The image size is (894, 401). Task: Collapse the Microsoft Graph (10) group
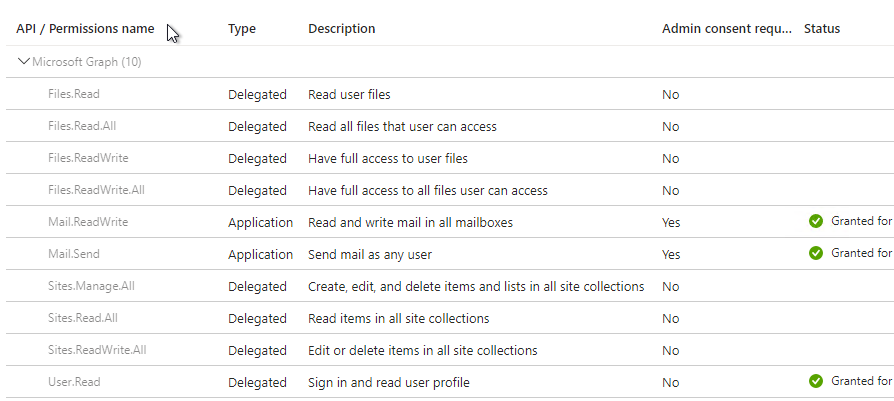click(x=23, y=62)
